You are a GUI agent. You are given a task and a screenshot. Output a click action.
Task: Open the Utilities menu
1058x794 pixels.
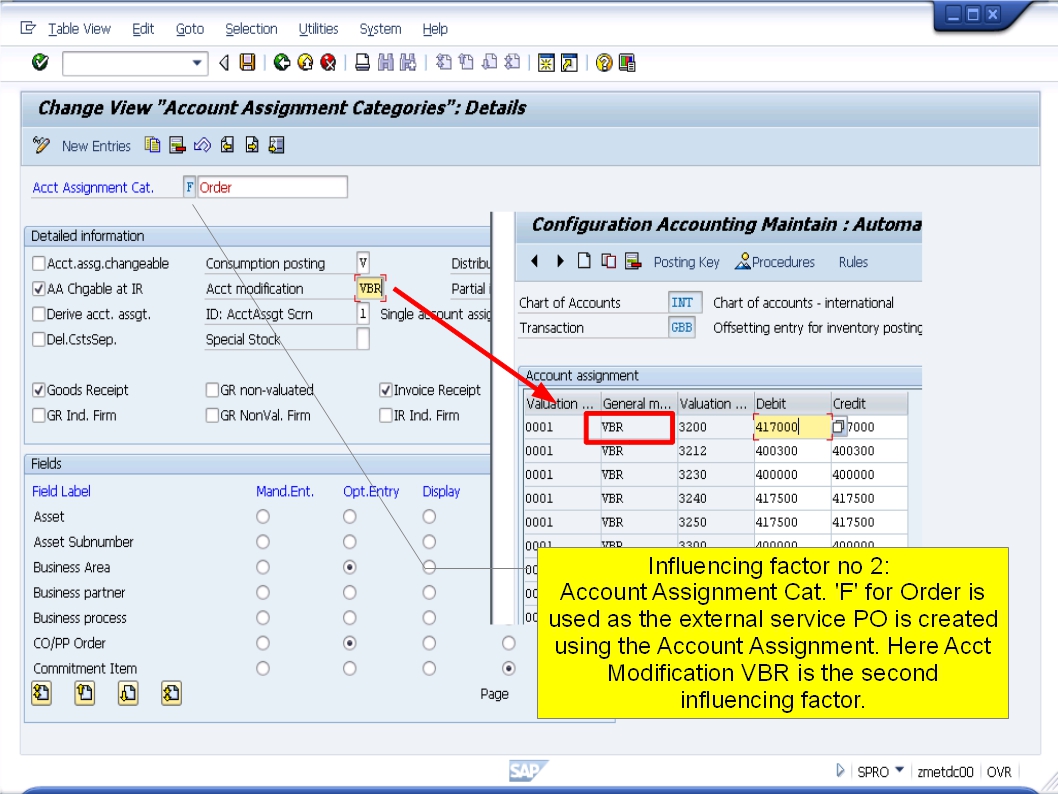pos(318,29)
